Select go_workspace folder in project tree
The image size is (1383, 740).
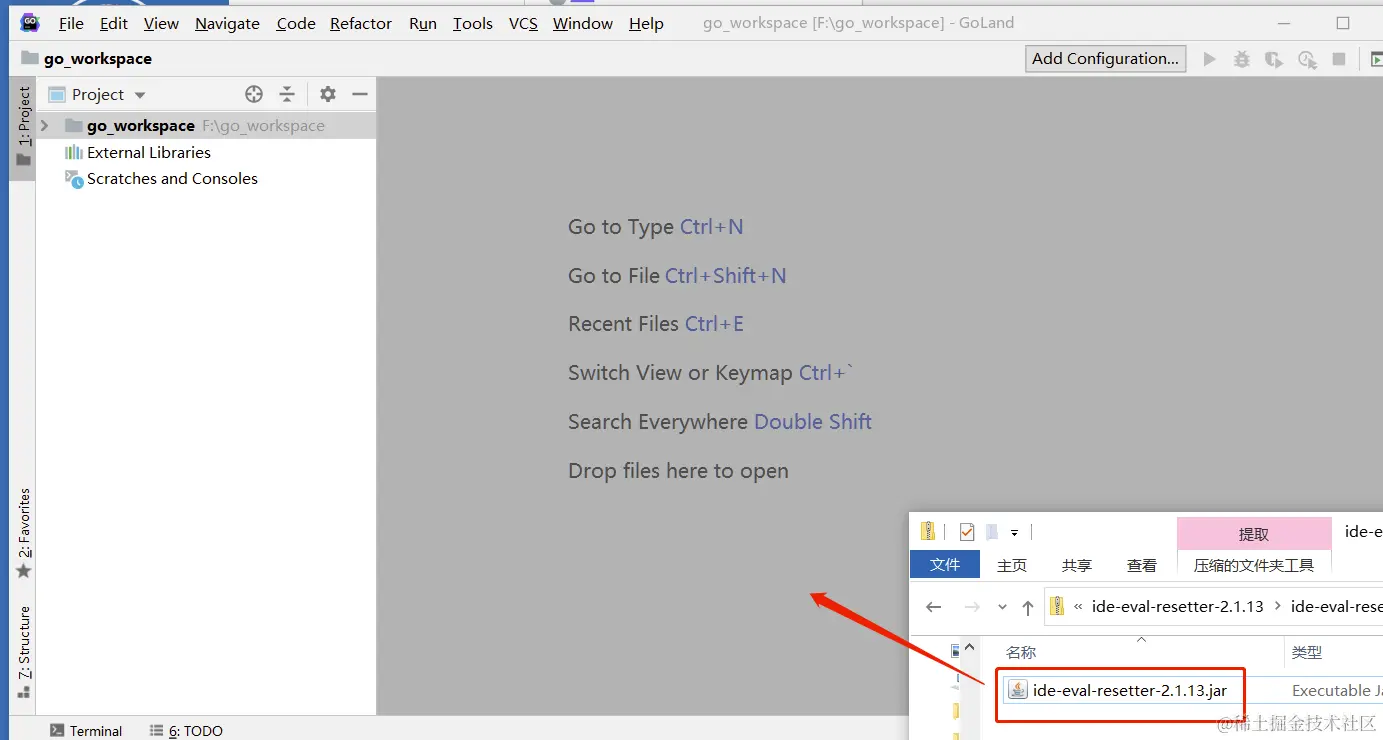(x=206, y=125)
